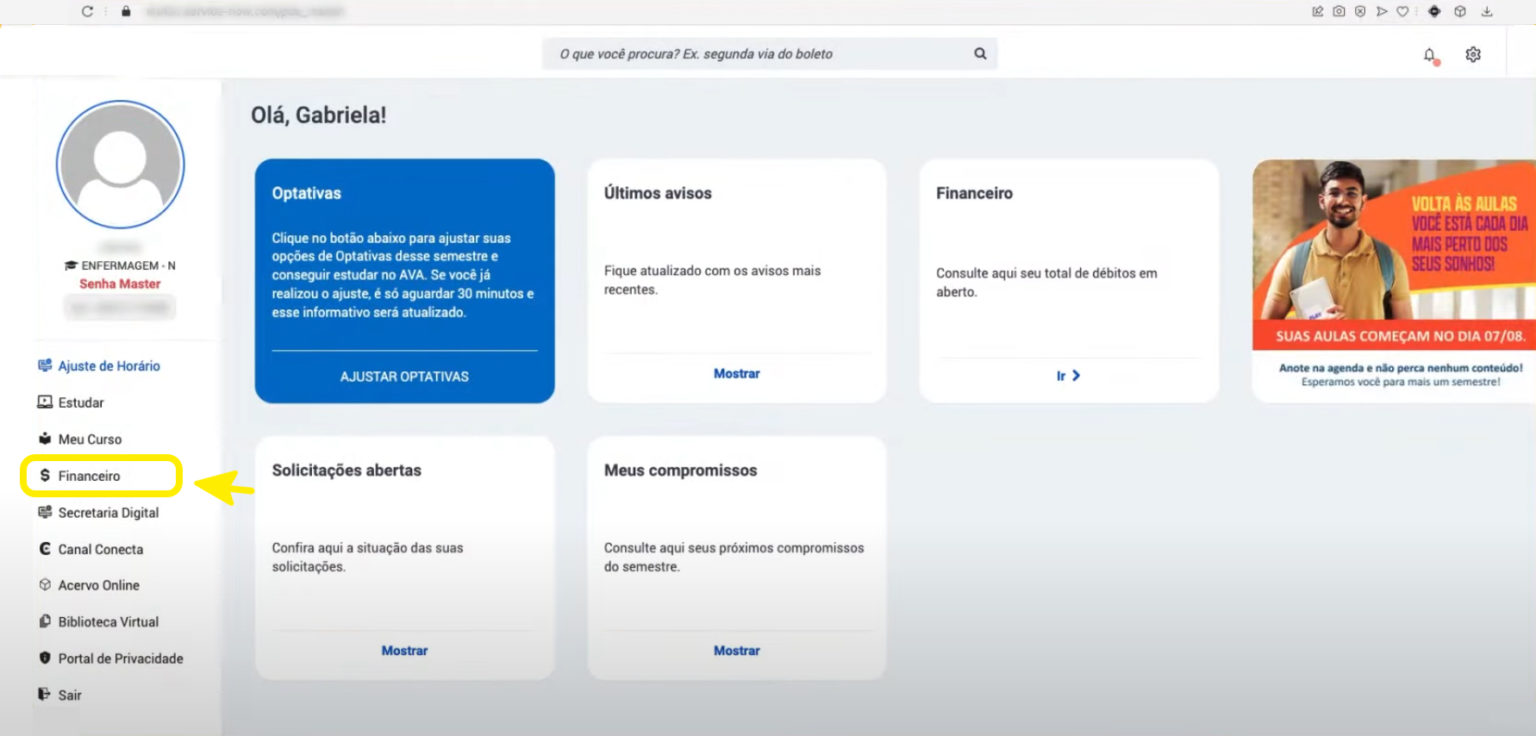Switch to the Últimos avisos card's Mostrar view
The height and width of the screenshot is (736, 1536).
736,372
